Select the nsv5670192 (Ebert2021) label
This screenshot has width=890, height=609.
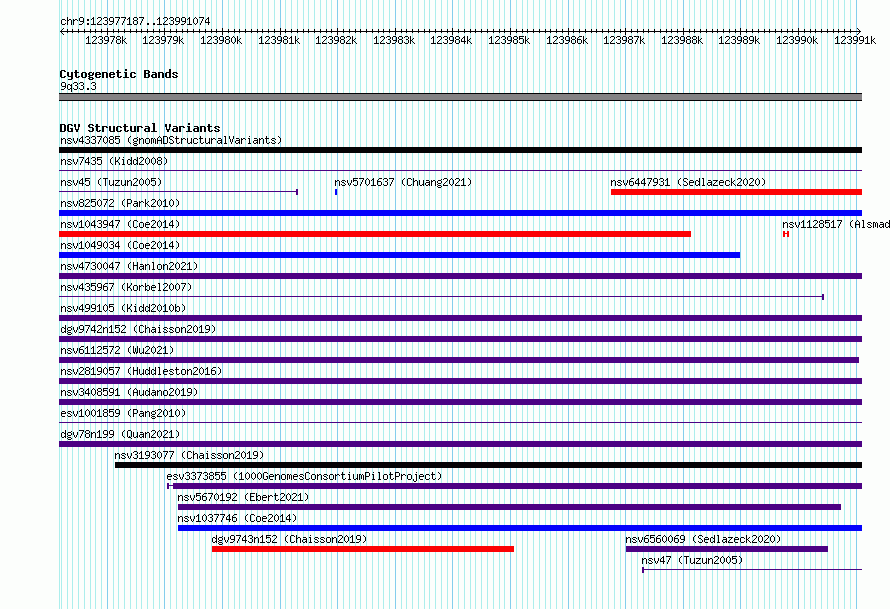[244, 497]
